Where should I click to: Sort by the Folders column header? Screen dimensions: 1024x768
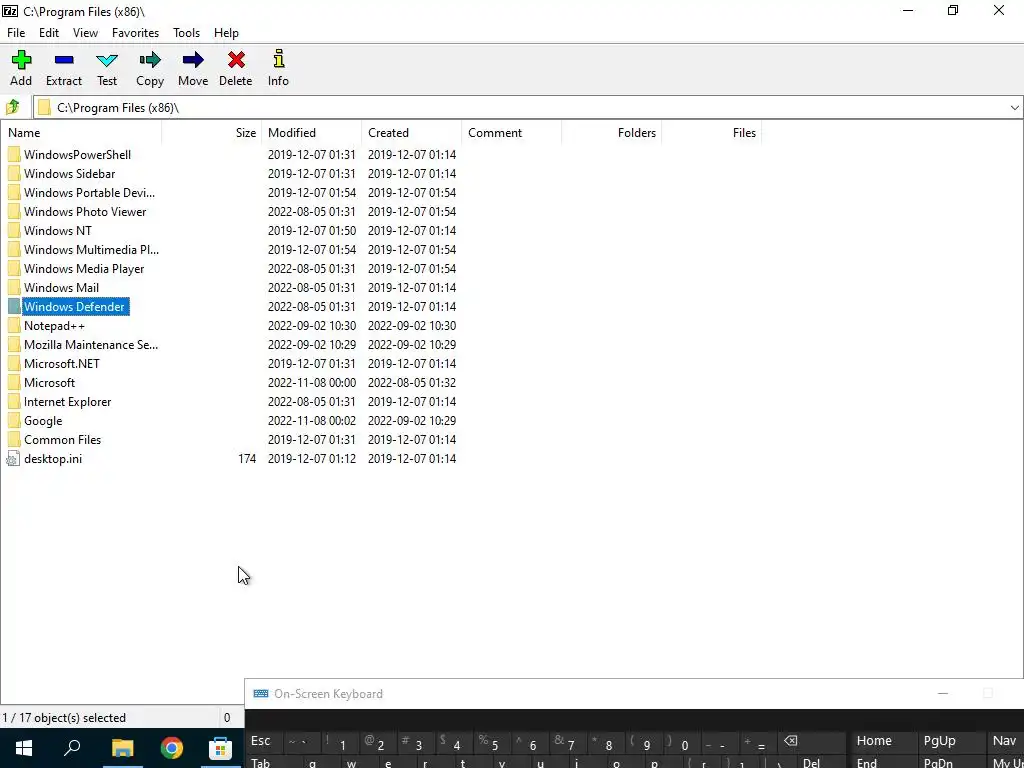point(611,133)
